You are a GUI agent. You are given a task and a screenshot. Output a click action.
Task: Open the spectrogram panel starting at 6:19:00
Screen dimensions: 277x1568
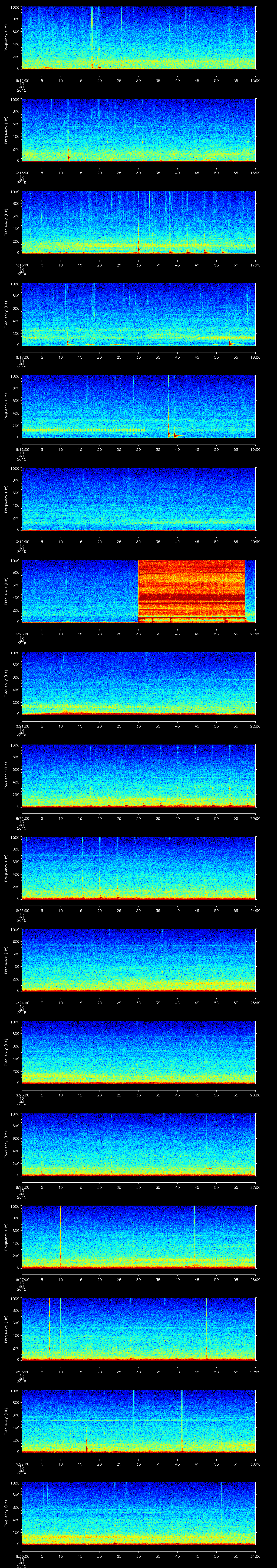[139, 499]
